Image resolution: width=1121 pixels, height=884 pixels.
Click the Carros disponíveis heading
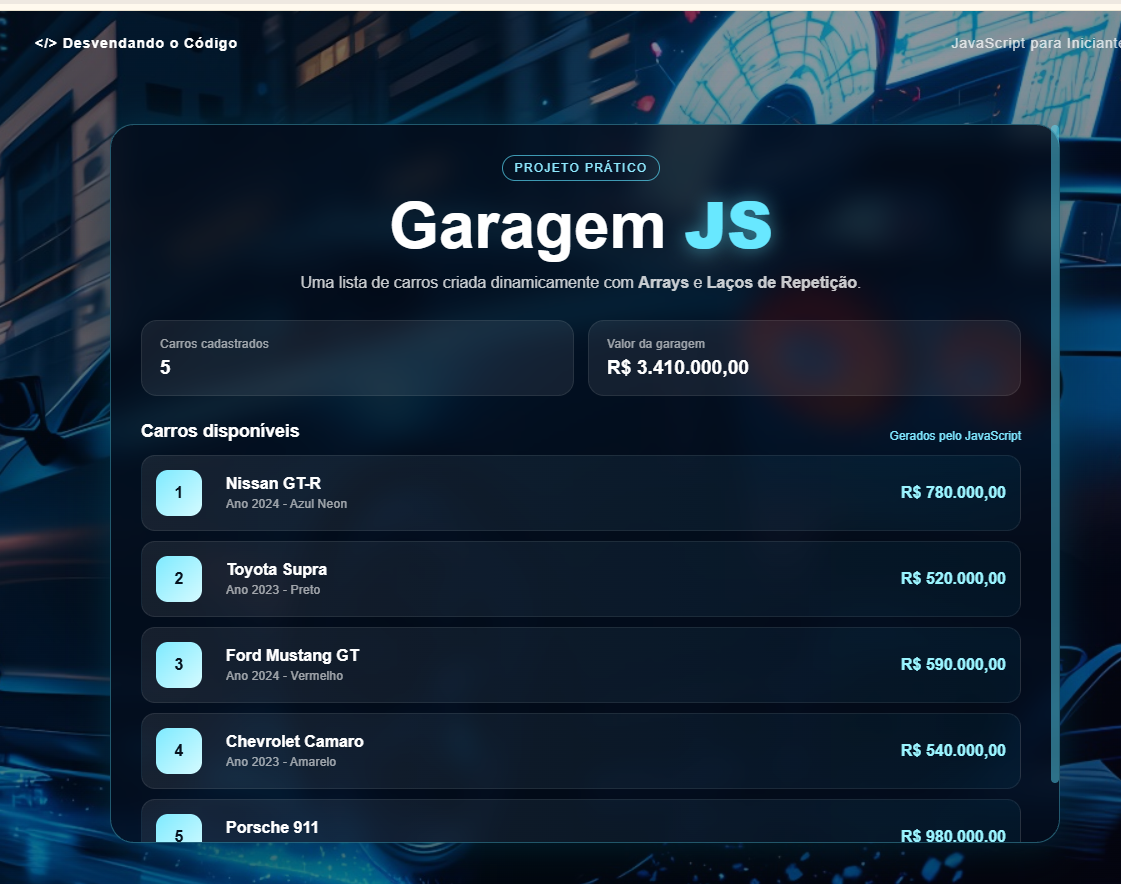(220, 431)
